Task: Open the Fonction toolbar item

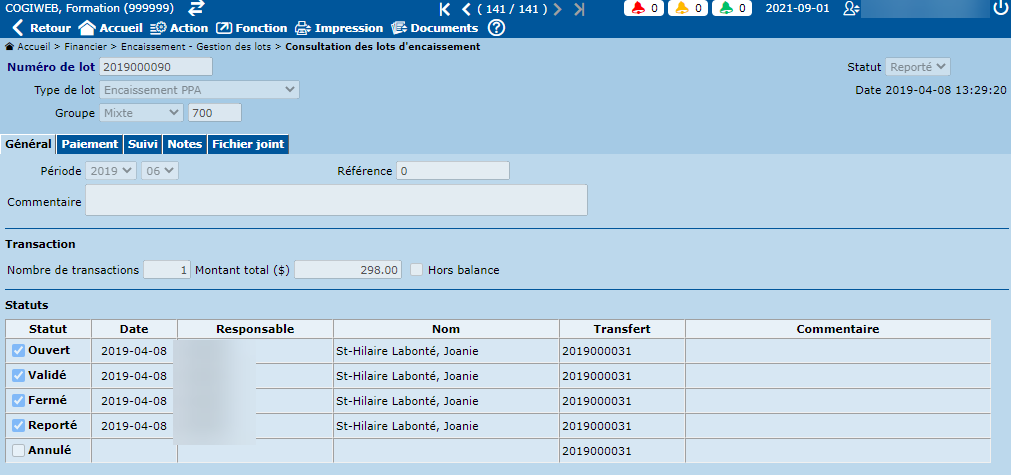Action: coord(225,28)
